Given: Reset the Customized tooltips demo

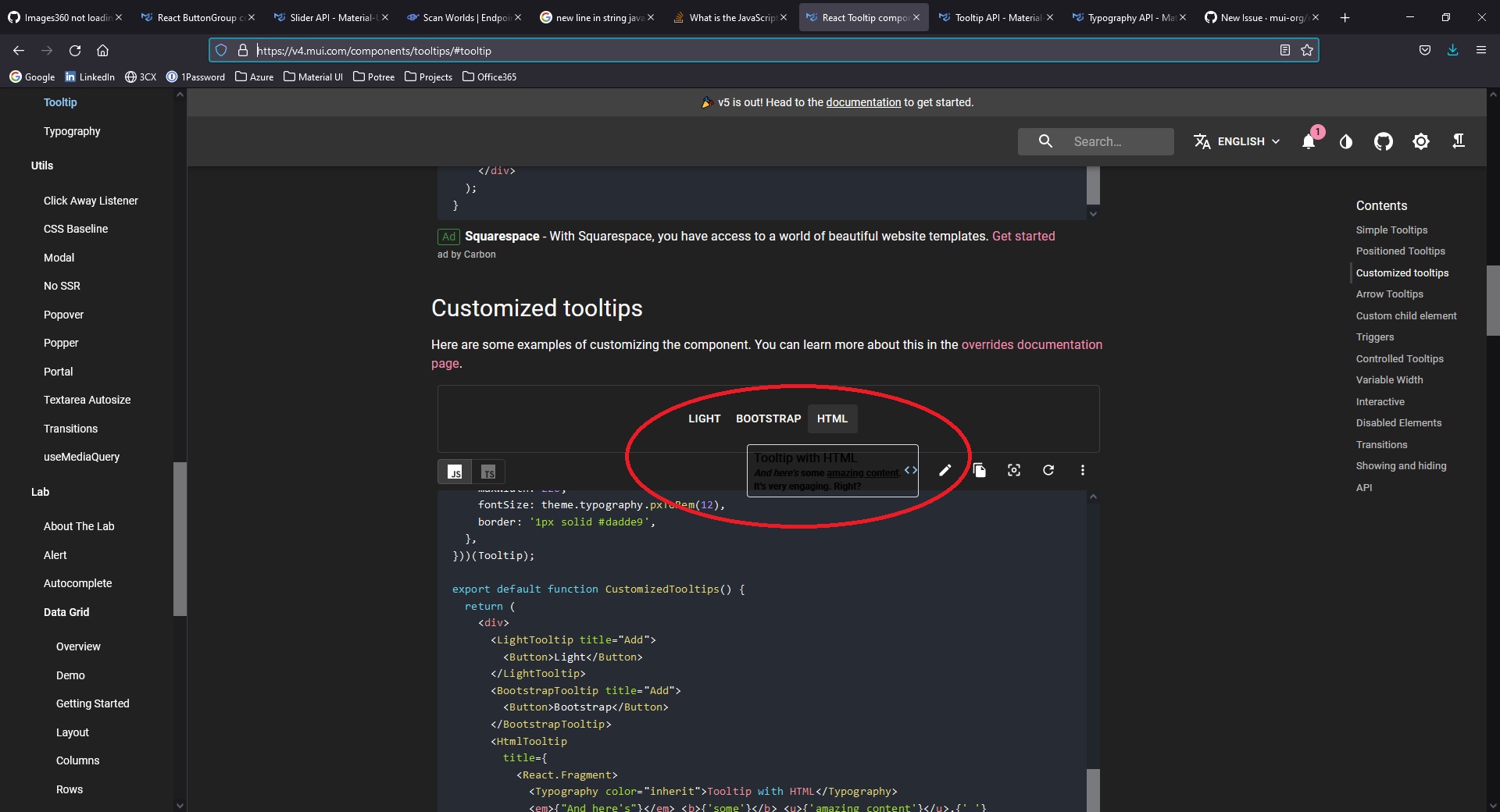Looking at the screenshot, I should point(1048,470).
